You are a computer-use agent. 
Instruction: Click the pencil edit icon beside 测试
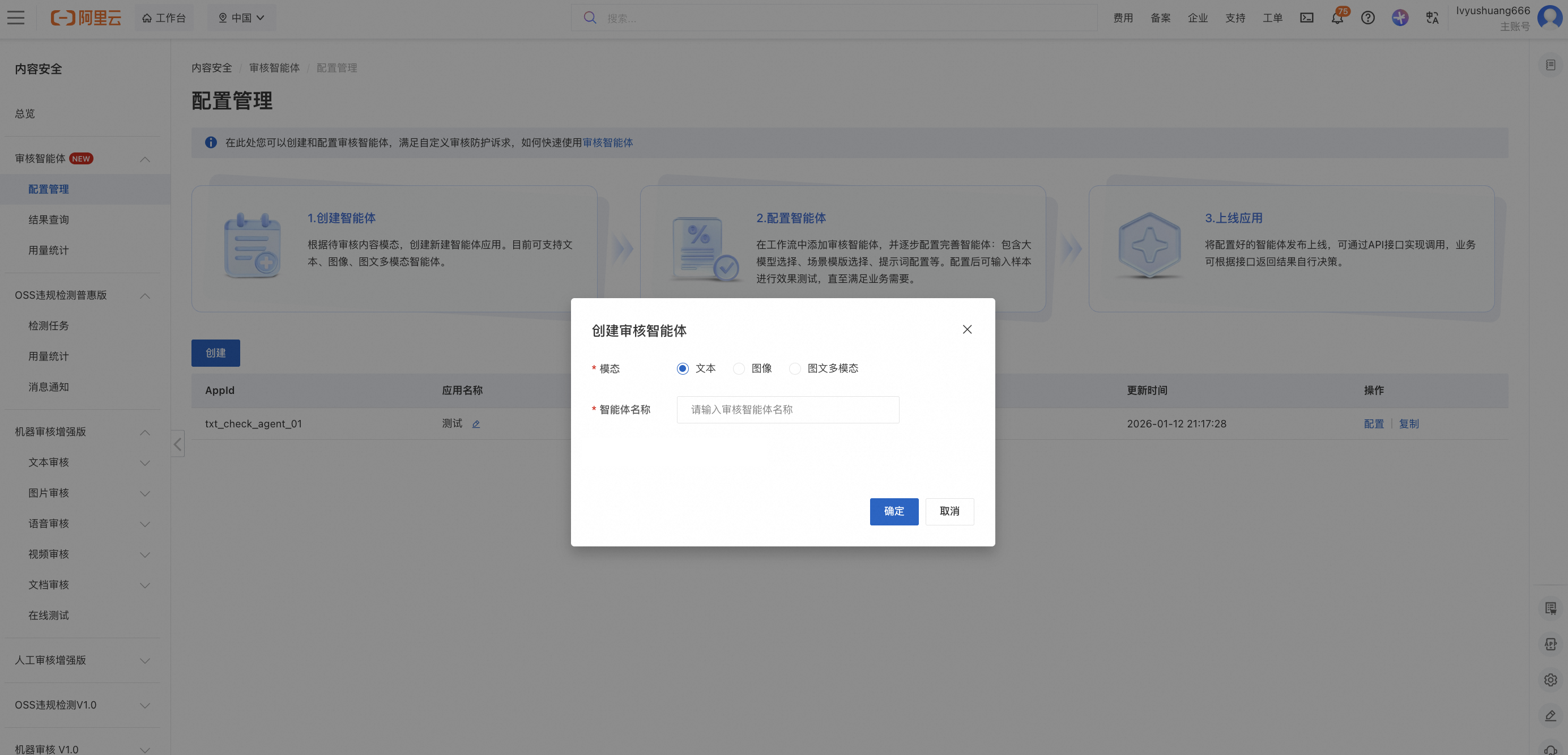[476, 425]
